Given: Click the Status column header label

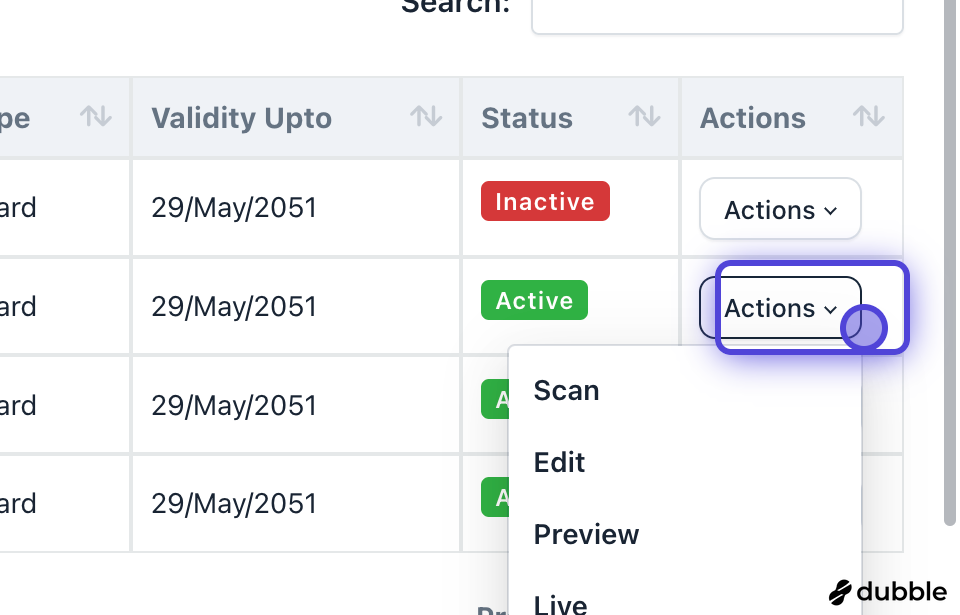Looking at the screenshot, I should (527, 118).
